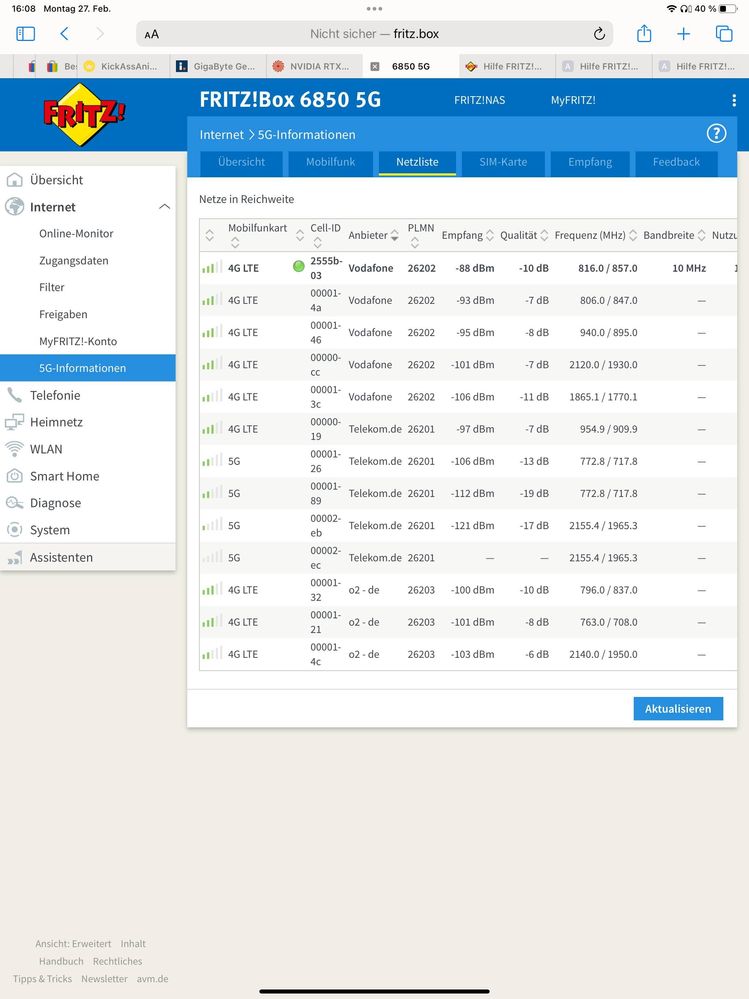Image resolution: width=749 pixels, height=999 pixels.
Task: Click the Newsletter footer link
Action: [x=104, y=979]
